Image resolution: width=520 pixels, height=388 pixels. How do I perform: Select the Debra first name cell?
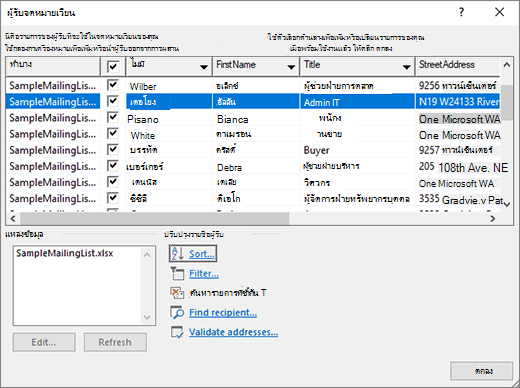click(256, 167)
